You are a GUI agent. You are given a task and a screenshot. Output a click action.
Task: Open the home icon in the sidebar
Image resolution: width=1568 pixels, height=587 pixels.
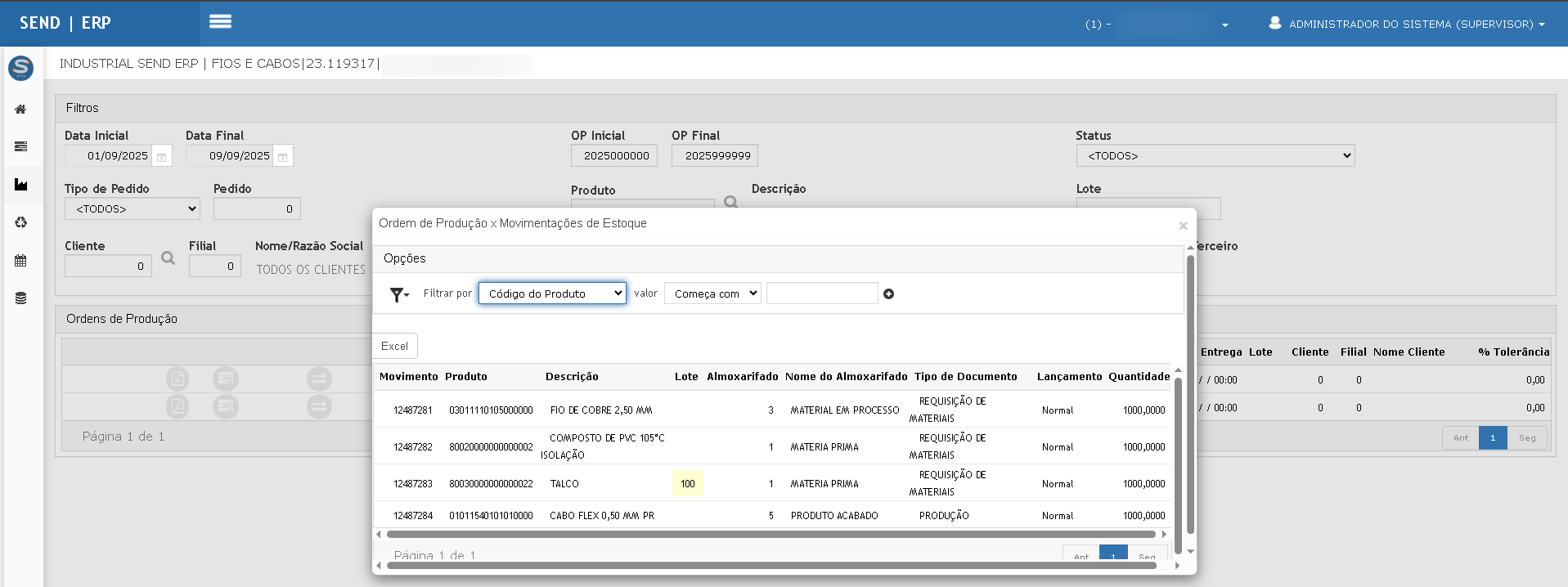click(x=20, y=109)
